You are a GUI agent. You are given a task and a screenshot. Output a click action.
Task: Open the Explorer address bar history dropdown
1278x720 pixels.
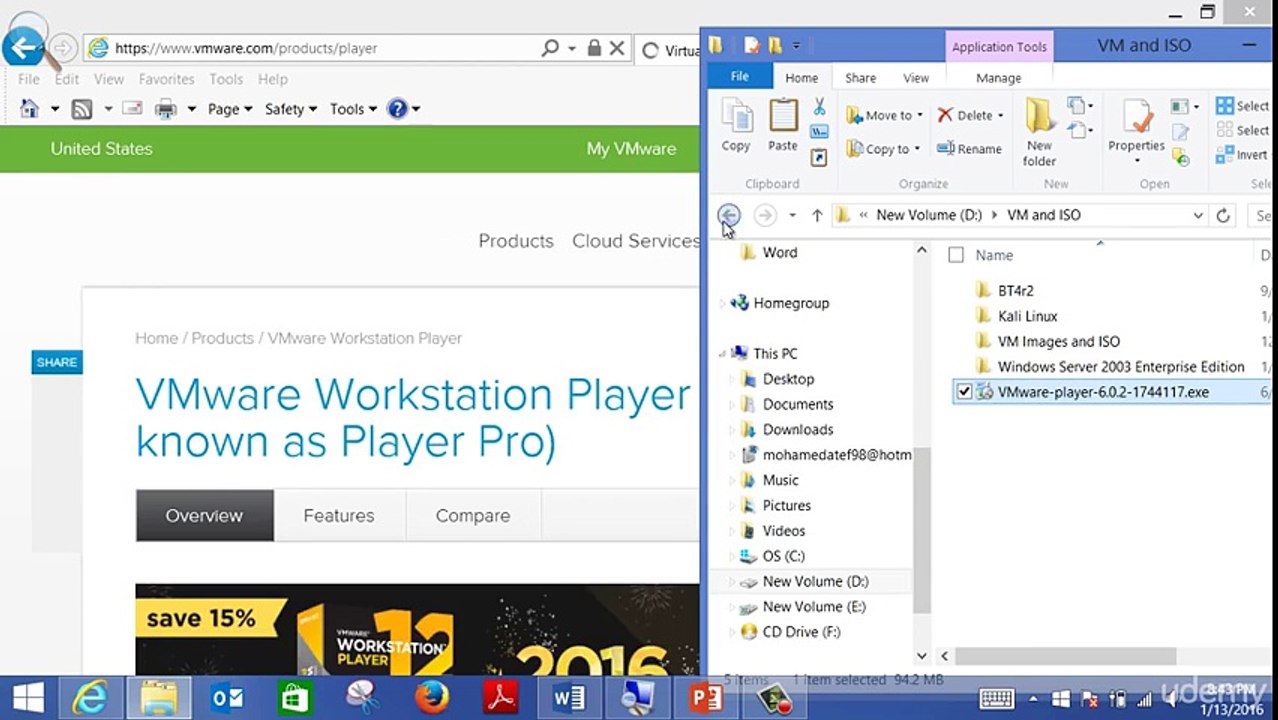click(x=1197, y=215)
